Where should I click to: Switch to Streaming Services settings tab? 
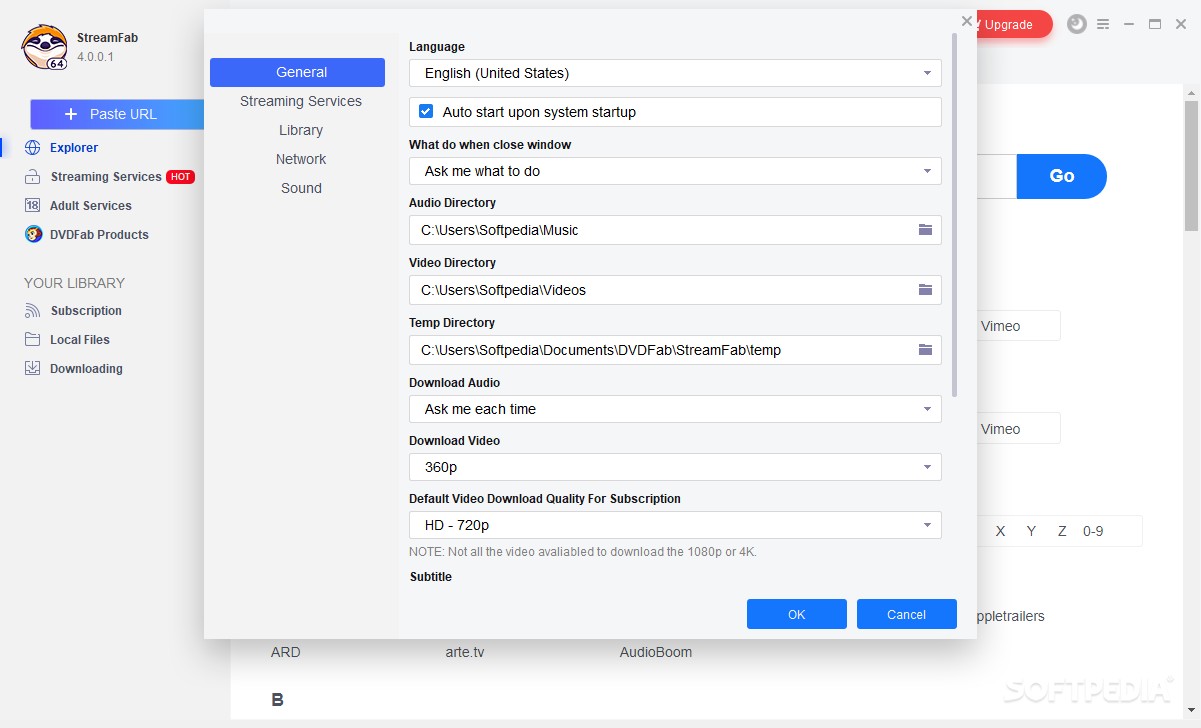301,101
